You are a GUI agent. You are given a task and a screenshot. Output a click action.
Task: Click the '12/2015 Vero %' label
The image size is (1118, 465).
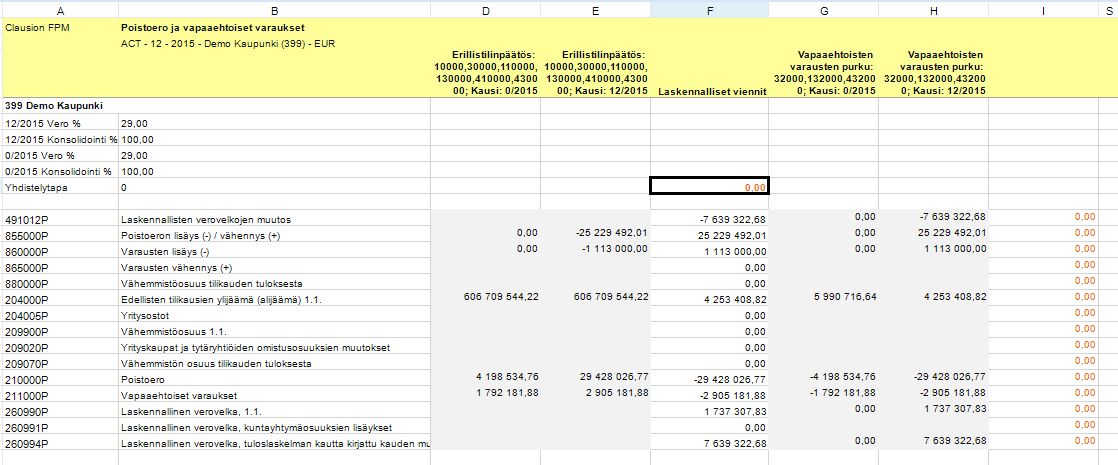pyautogui.click(x=37, y=123)
